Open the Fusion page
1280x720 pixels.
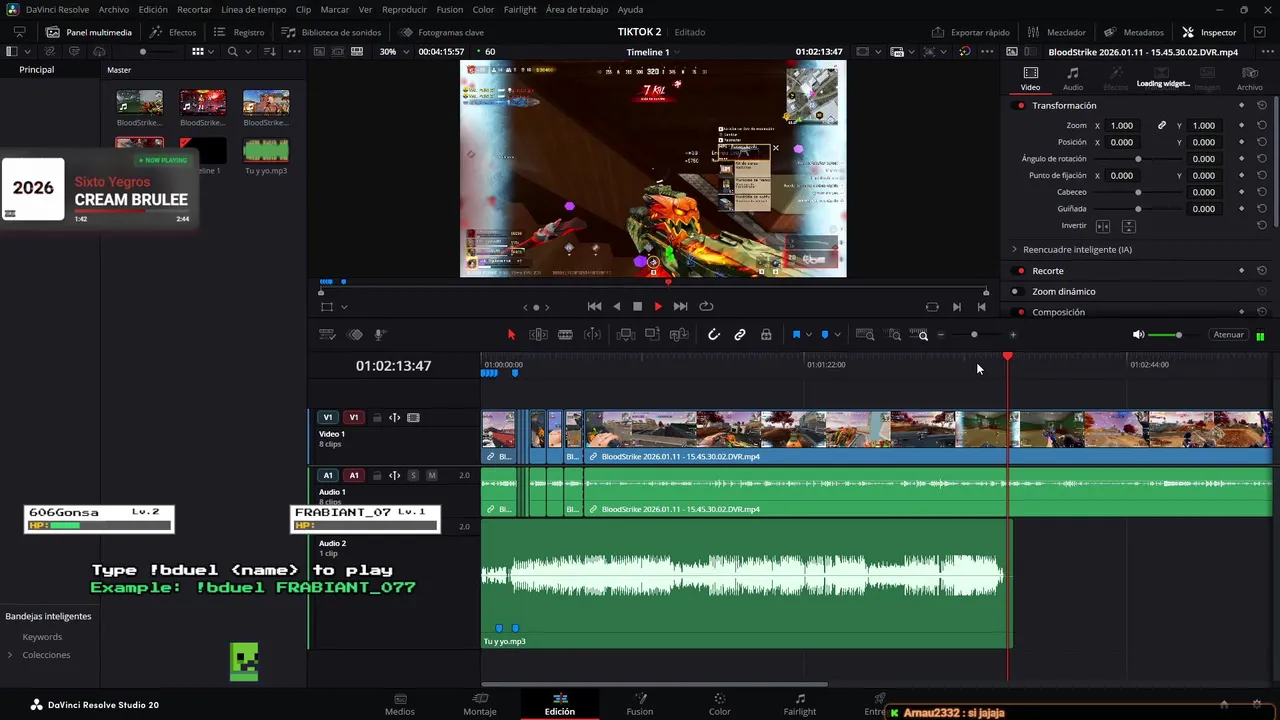640,704
